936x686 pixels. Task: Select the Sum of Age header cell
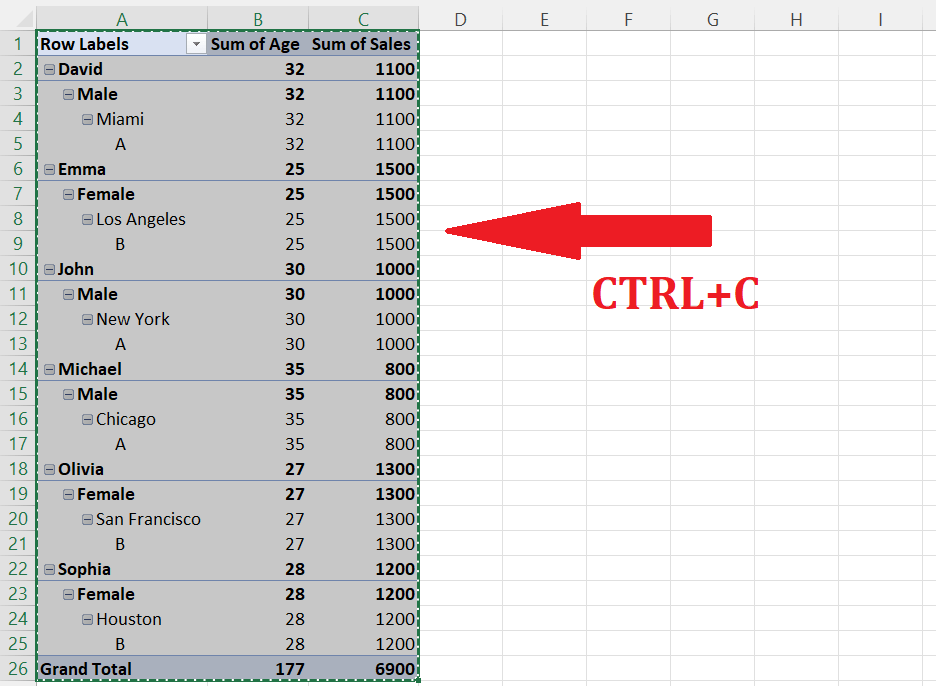click(x=256, y=43)
